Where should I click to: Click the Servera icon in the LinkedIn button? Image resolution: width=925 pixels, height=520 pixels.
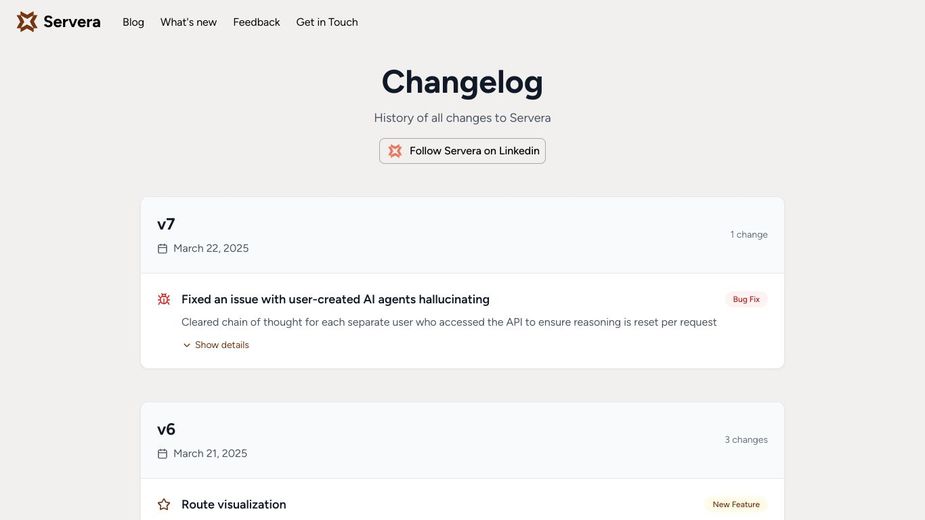(395, 151)
